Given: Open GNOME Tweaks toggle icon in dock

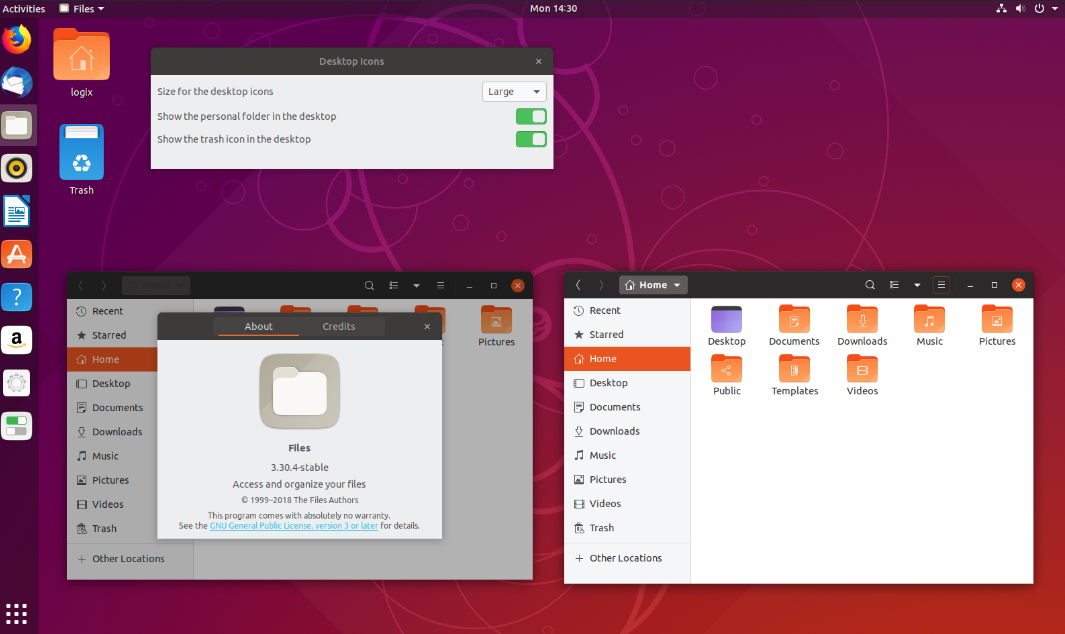Looking at the screenshot, I should pyautogui.click(x=17, y=426).
